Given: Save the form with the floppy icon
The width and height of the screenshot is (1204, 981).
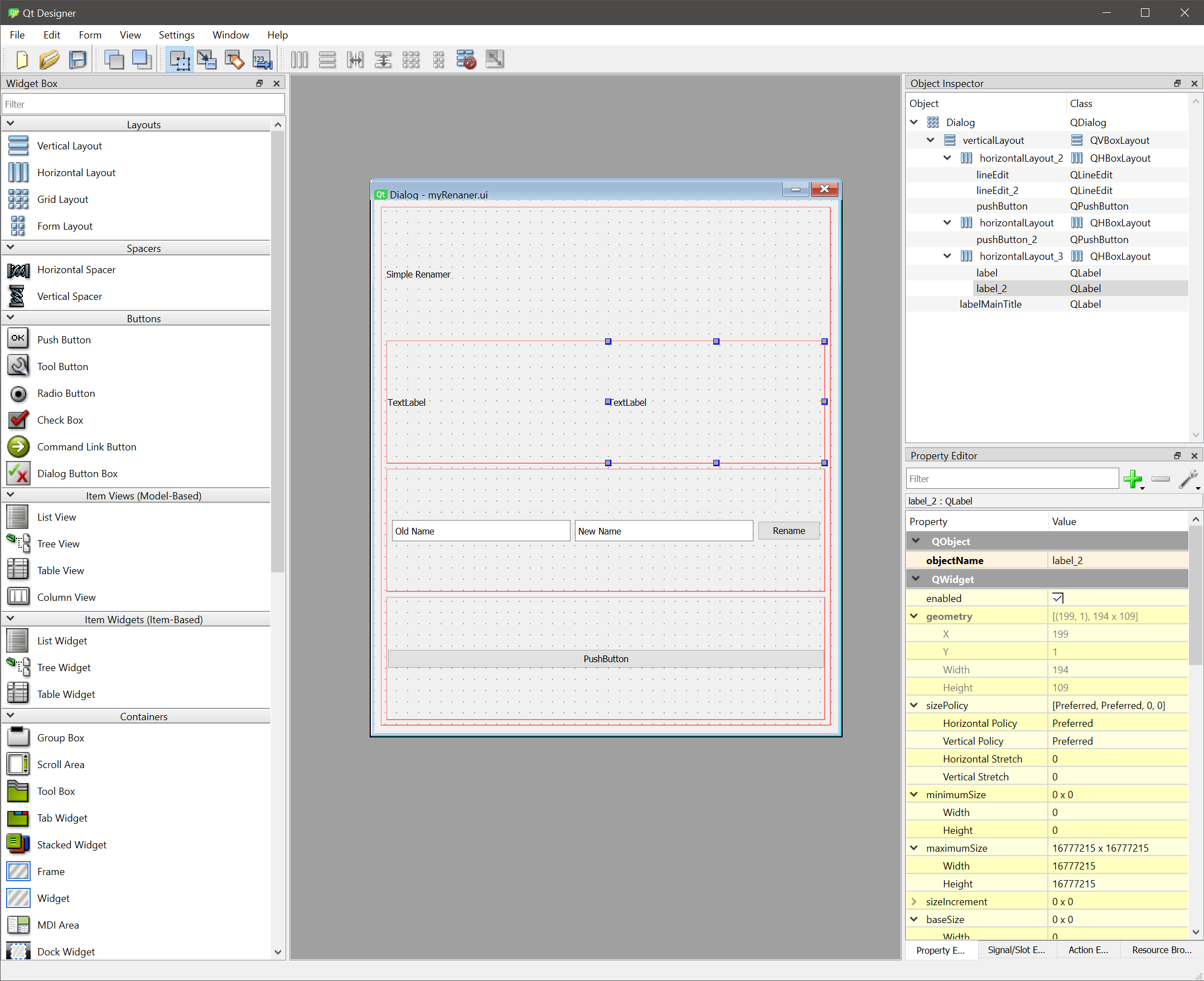Looking at the screenshot, I should (x=78, y=59).
